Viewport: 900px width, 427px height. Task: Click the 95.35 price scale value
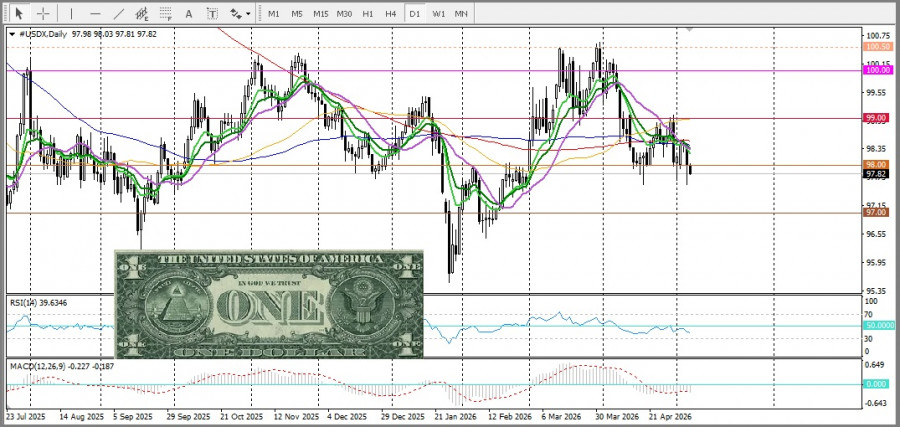click(875, 290)
